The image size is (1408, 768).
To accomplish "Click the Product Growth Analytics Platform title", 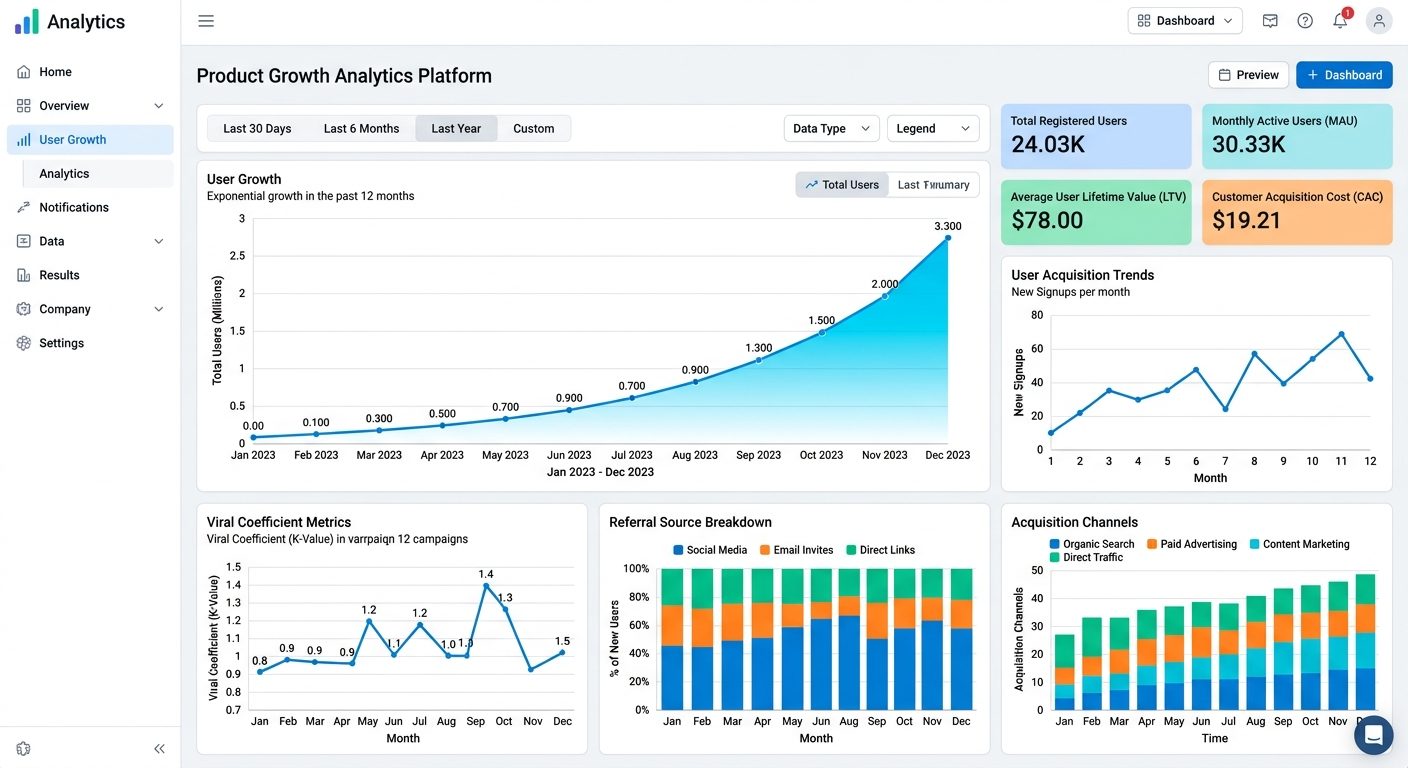I will [x=344, y=76].
